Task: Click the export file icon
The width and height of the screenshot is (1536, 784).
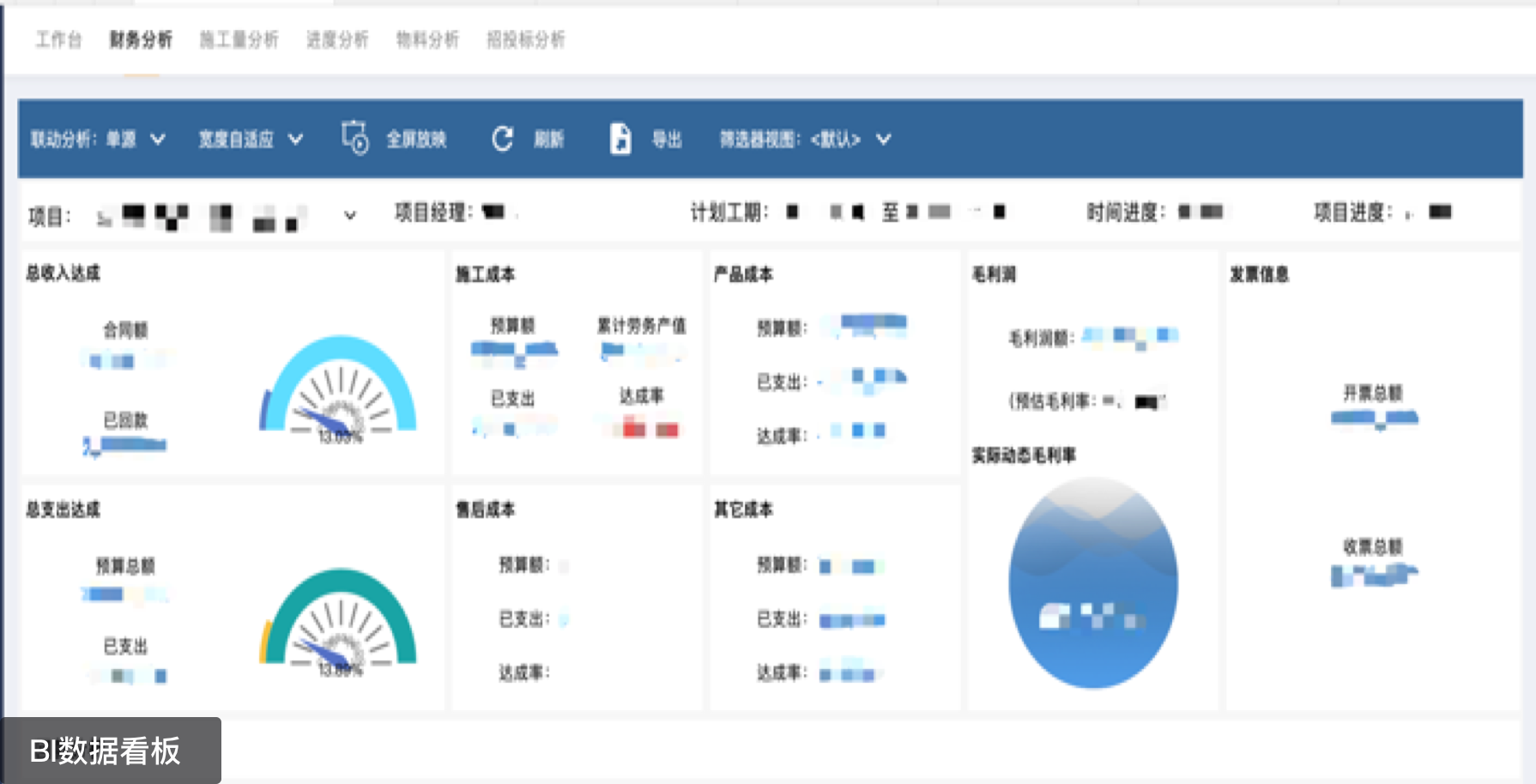Action: pos(620,138)
